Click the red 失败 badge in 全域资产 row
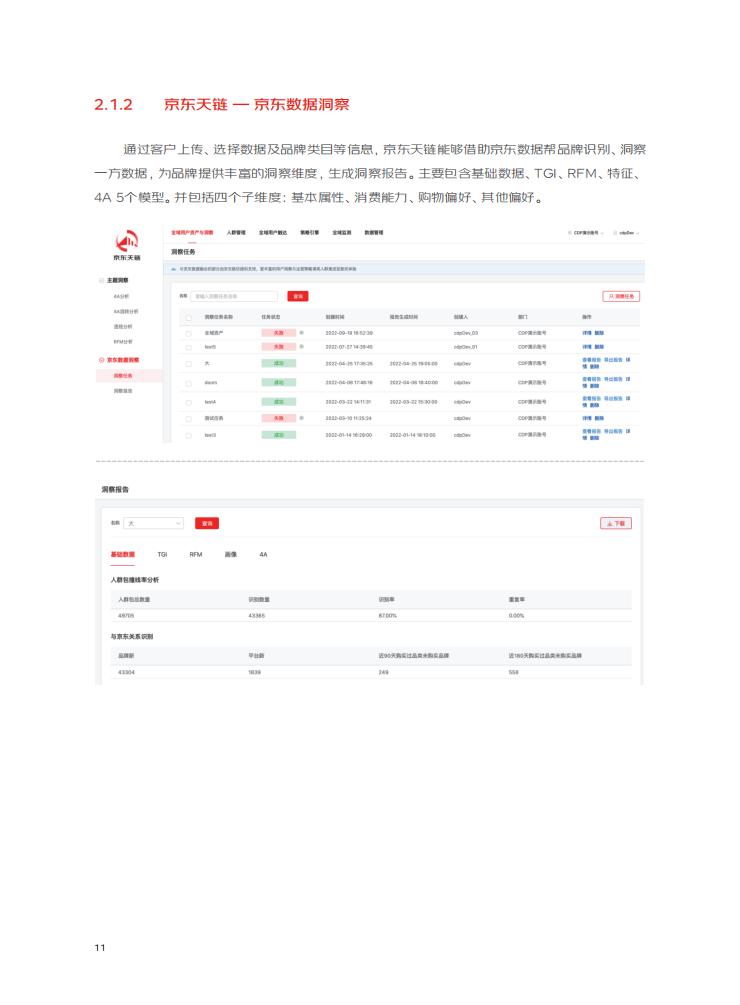 coord(279,333)
